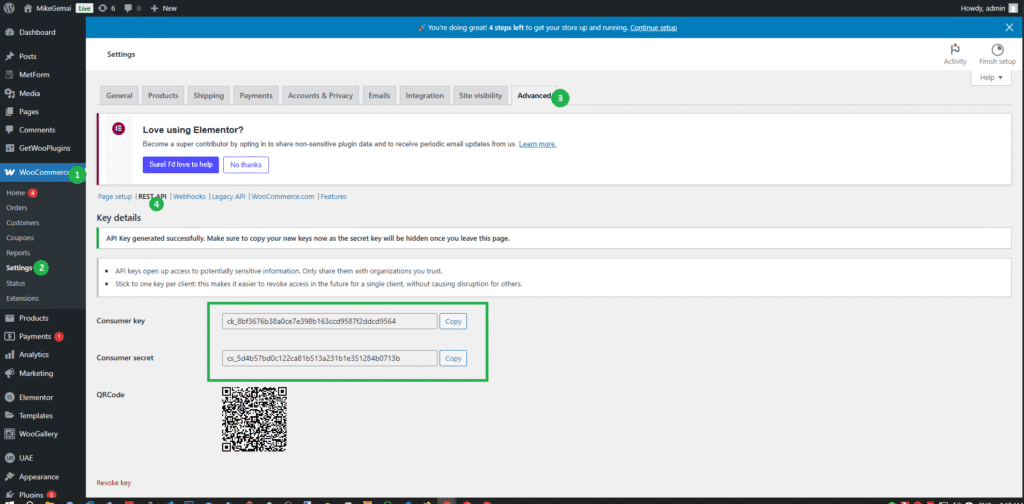The image size is (1024, 504).
Task: Open the WooGallery icon in sidebar
Action: coord(9,433)
